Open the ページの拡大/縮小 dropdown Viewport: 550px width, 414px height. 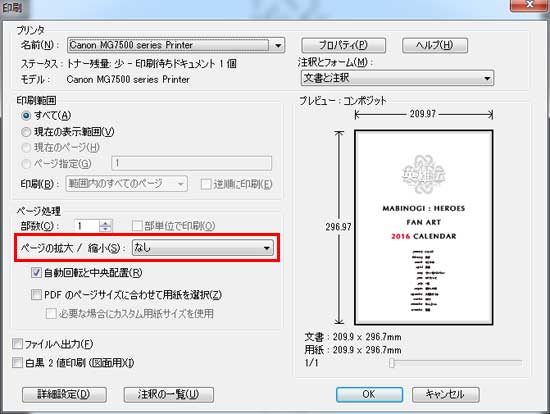click(267, 248)
